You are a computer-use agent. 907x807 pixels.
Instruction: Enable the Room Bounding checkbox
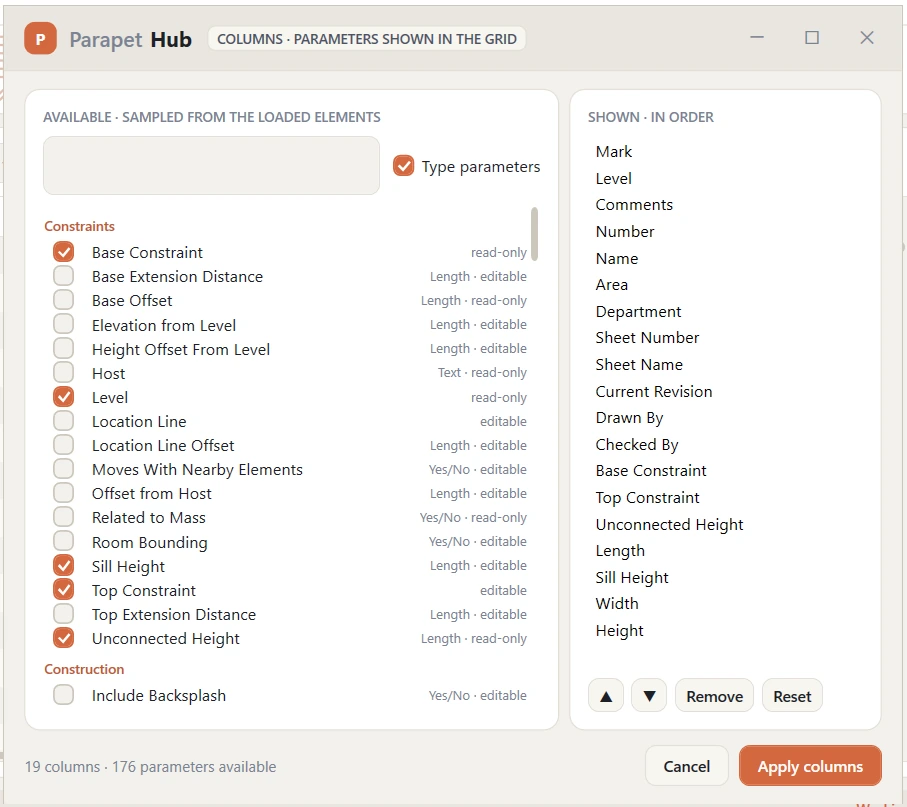(x=64, y=541)
